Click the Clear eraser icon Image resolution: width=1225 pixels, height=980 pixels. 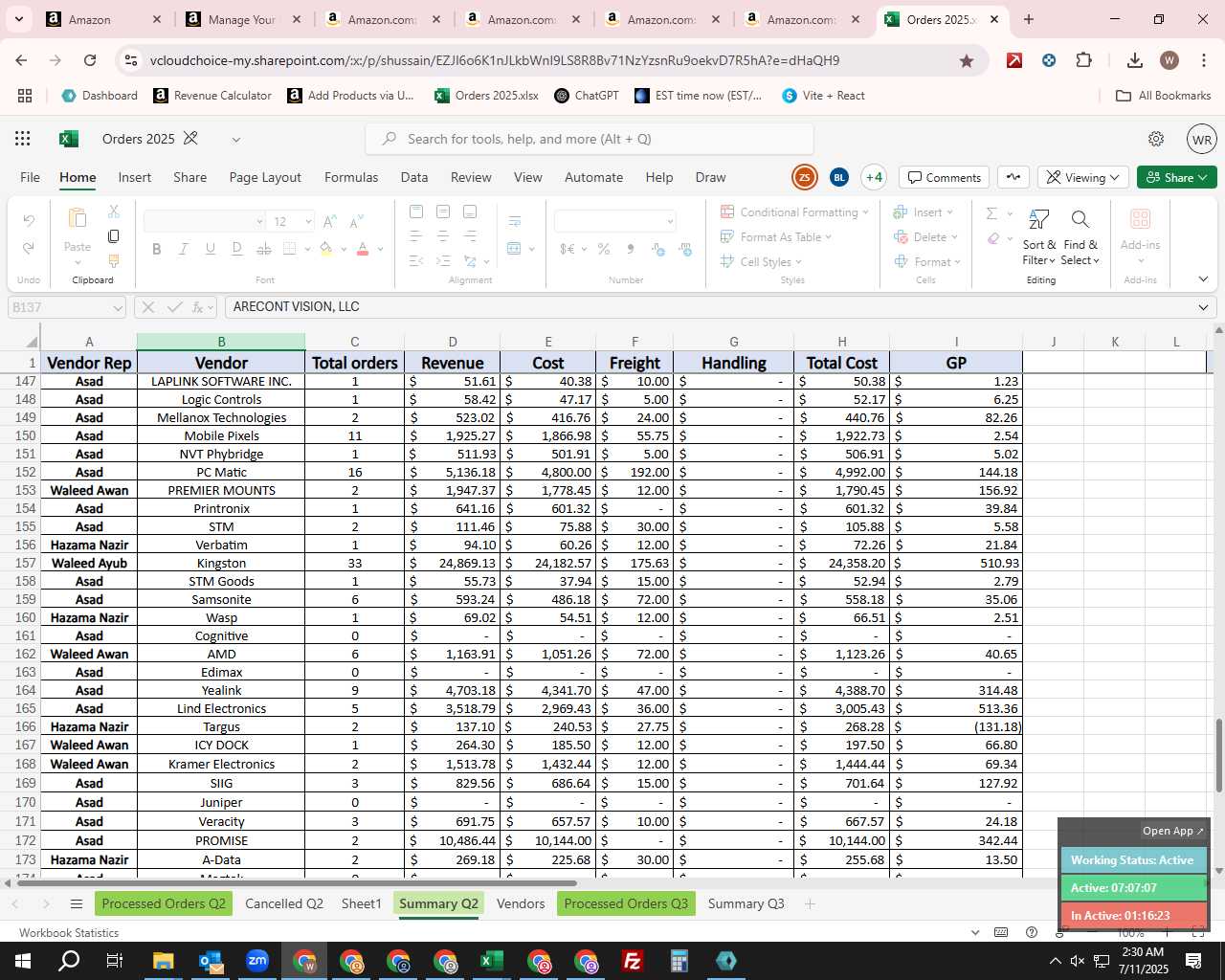[x=993, y=238]
